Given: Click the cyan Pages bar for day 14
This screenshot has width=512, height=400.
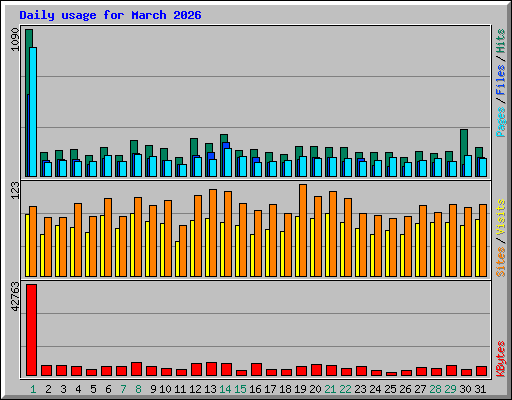Looking at the screenshot, I should (x=228, y=162).
